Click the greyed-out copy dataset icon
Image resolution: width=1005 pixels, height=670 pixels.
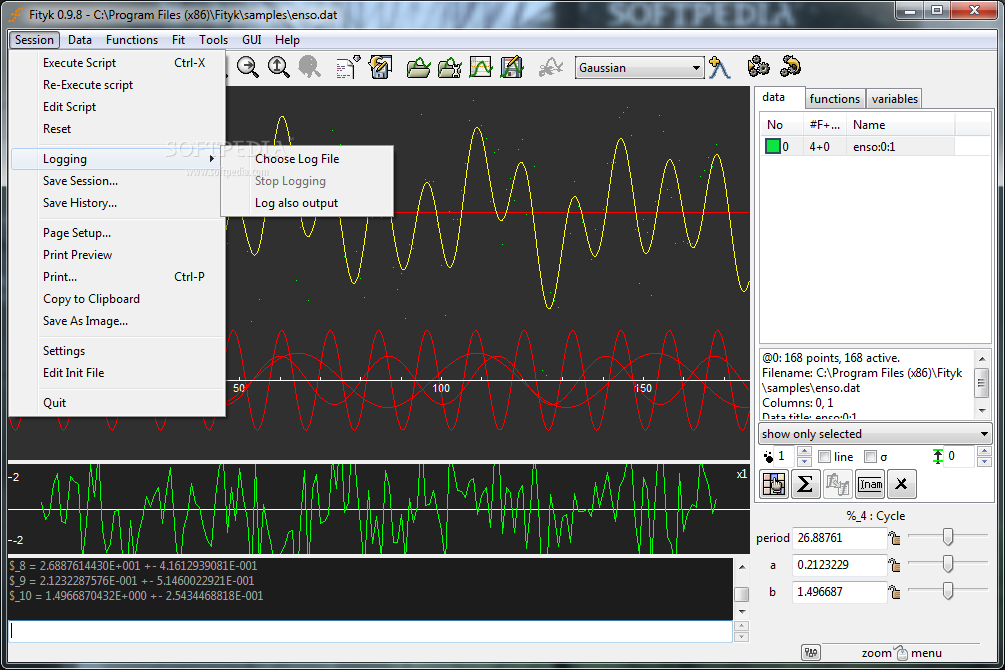click(837, 484)
